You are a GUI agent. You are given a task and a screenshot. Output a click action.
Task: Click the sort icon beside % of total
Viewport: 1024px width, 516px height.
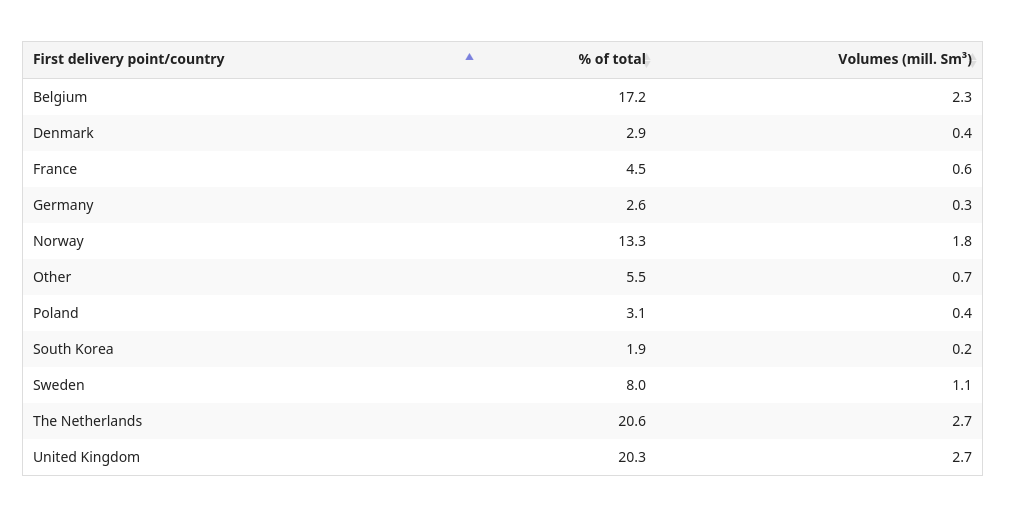[x=647, y=61]
